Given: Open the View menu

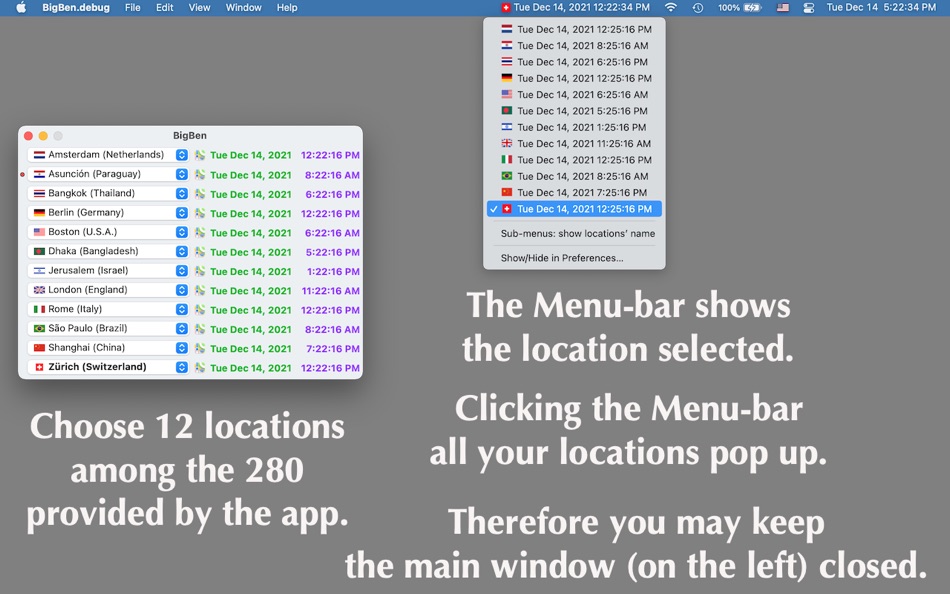Looking at the screenshot, I should pyautogui.click(x=199, y=8).
